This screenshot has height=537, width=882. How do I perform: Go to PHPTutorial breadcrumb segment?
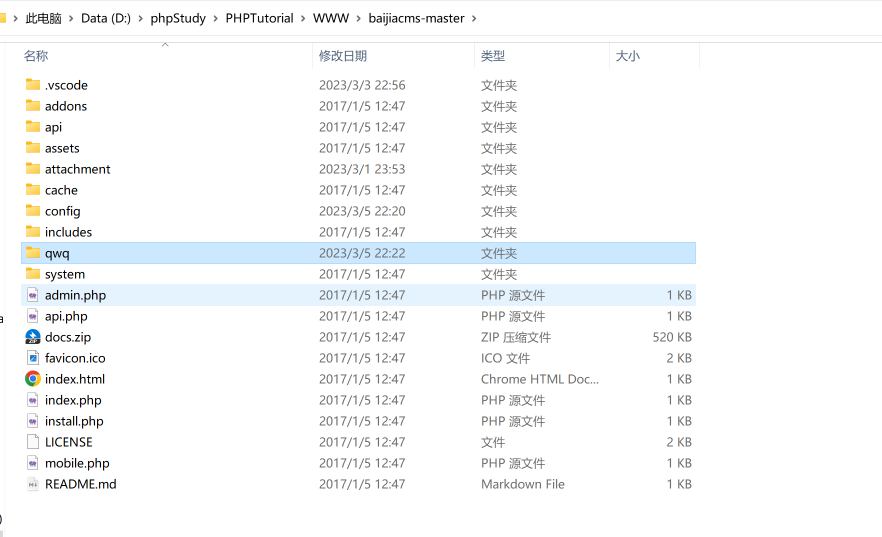click(x=259, y=18)
